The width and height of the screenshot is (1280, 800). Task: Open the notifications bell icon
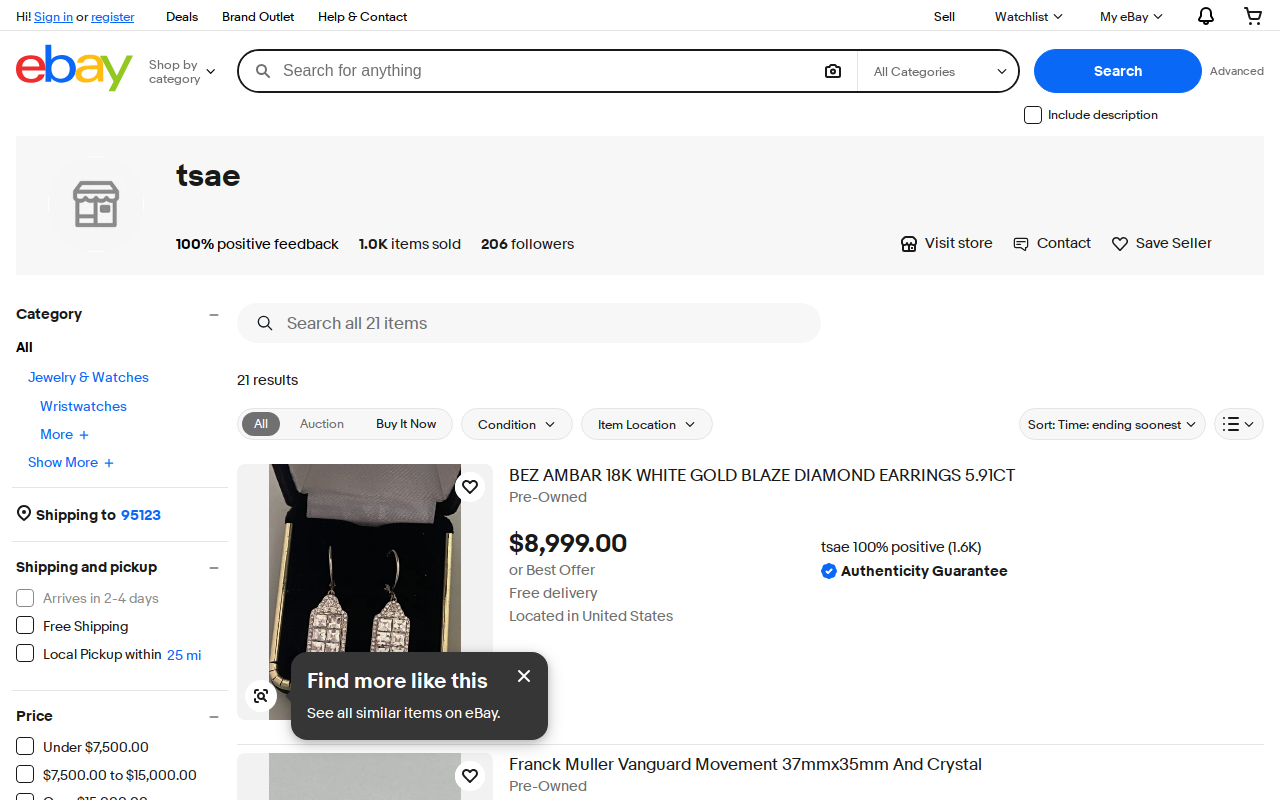click(1206, 16)
